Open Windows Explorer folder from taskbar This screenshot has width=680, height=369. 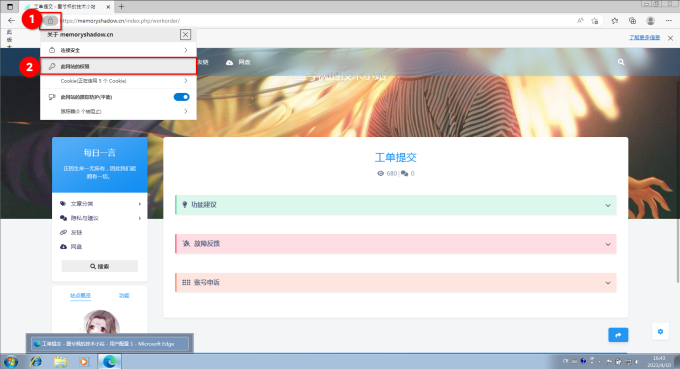(x=60, y=361)
